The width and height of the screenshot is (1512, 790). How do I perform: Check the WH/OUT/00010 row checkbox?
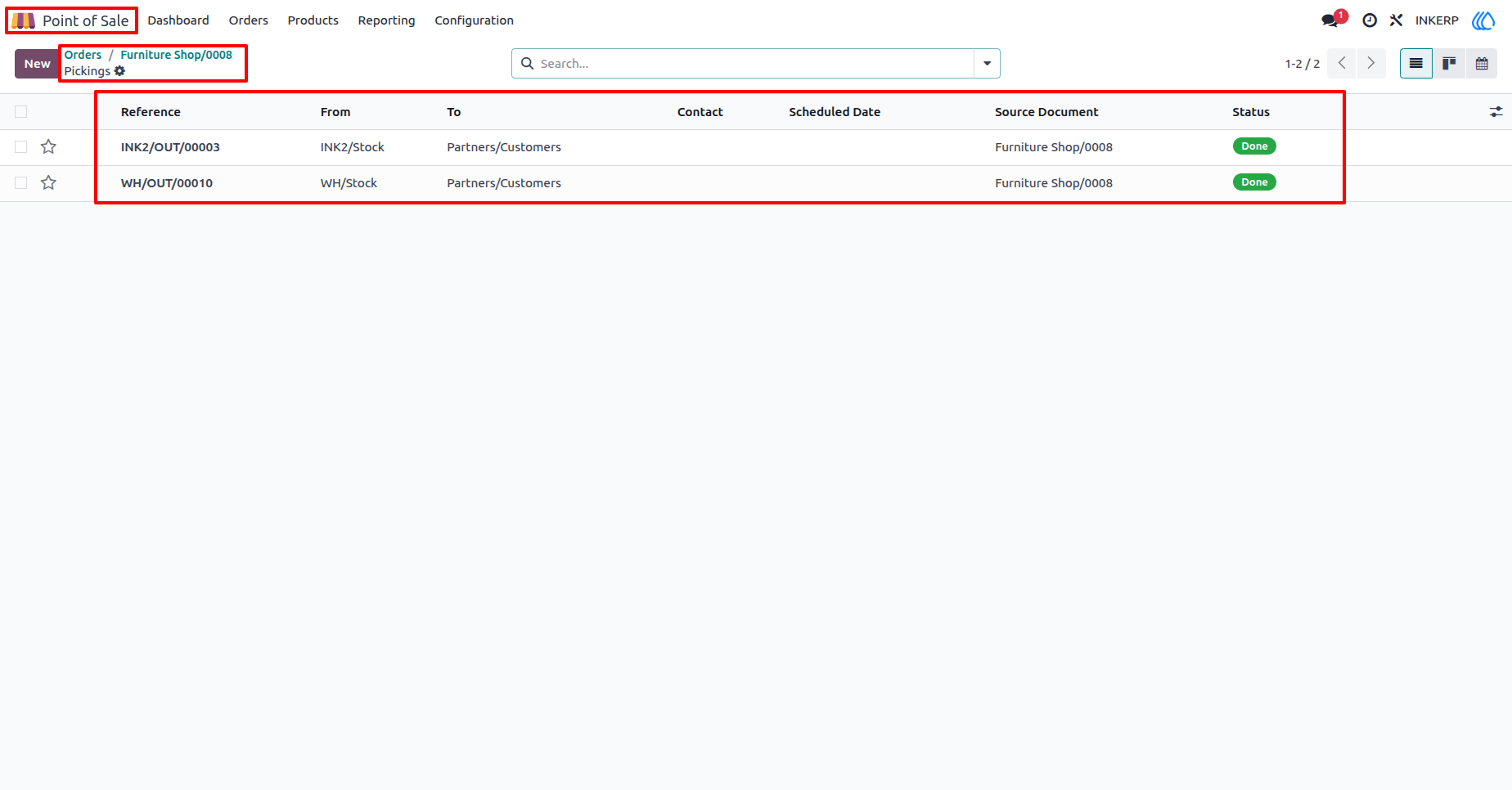(21, 183)
